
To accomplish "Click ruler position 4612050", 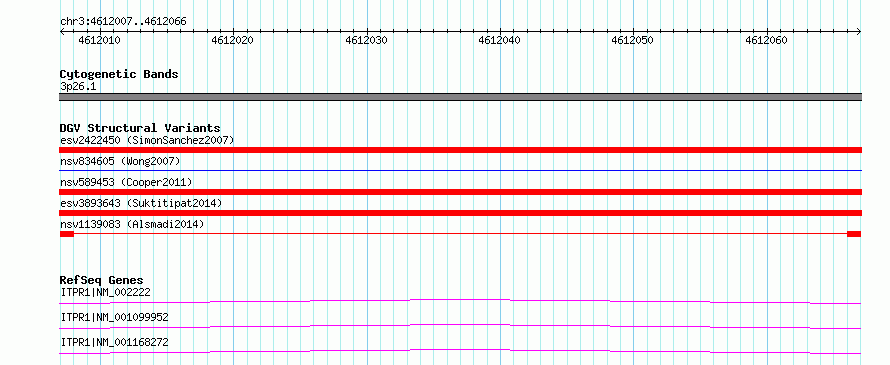I will 632,40.
